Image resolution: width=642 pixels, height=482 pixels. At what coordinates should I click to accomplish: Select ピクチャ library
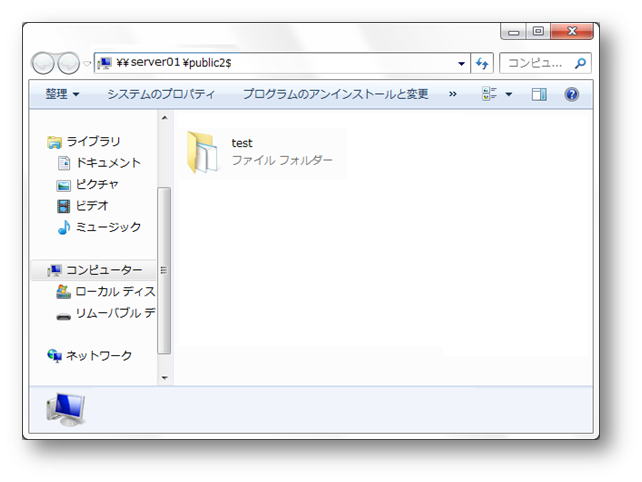[x=97, y=184]
